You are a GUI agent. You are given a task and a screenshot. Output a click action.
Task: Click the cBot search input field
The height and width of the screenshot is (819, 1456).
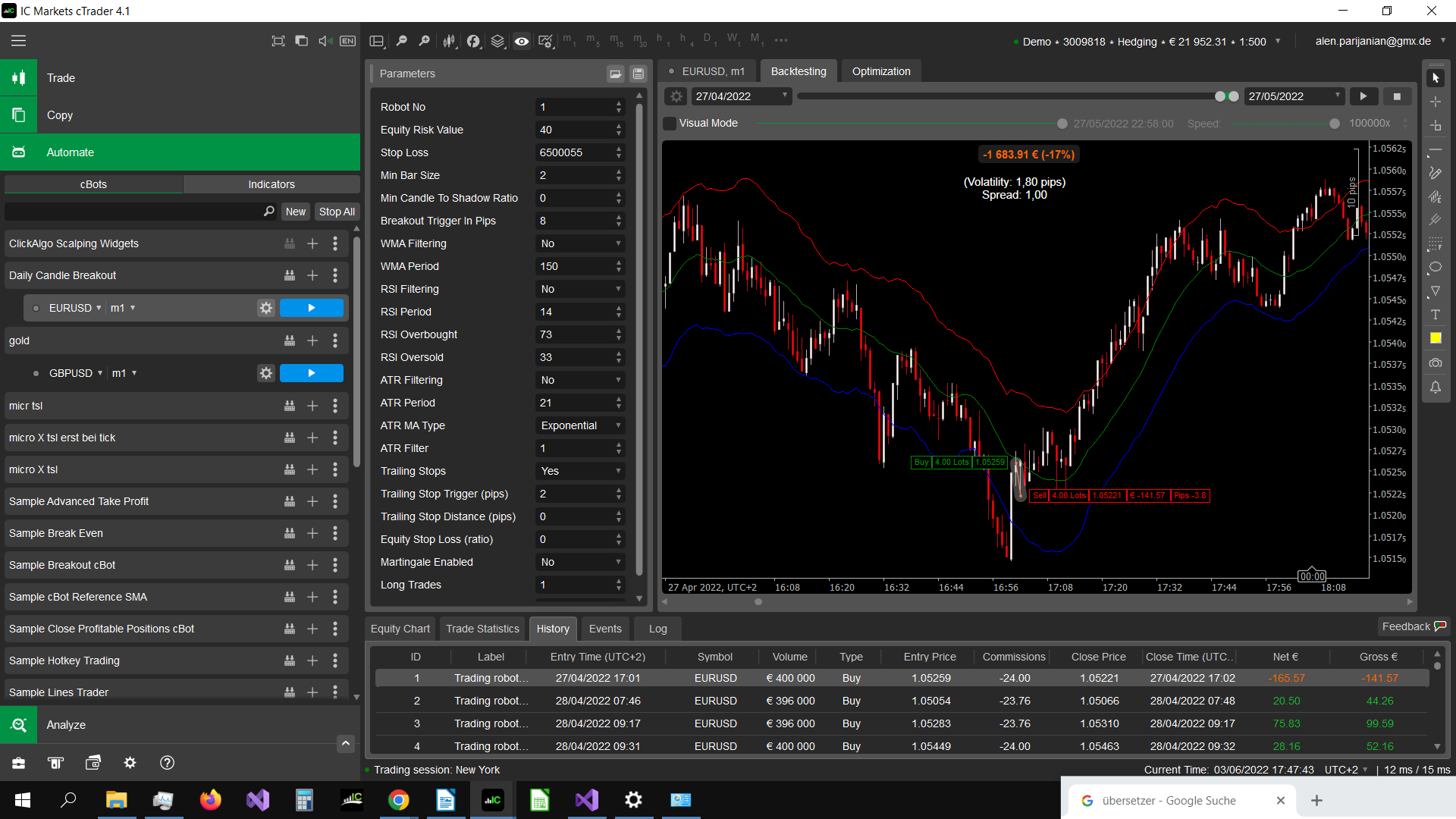tap(141, 212)
